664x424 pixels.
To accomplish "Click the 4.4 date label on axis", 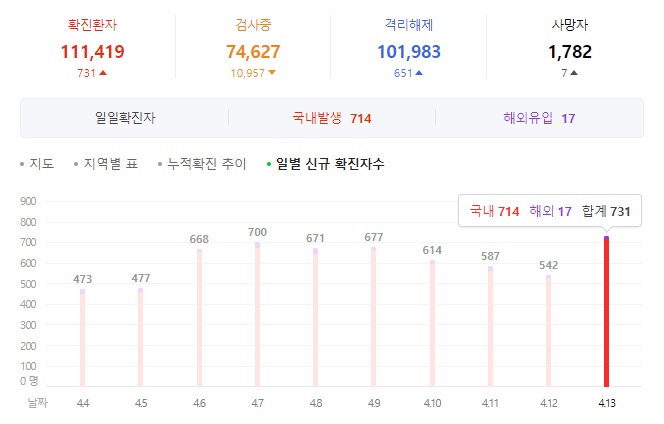I will pos(83,403).
